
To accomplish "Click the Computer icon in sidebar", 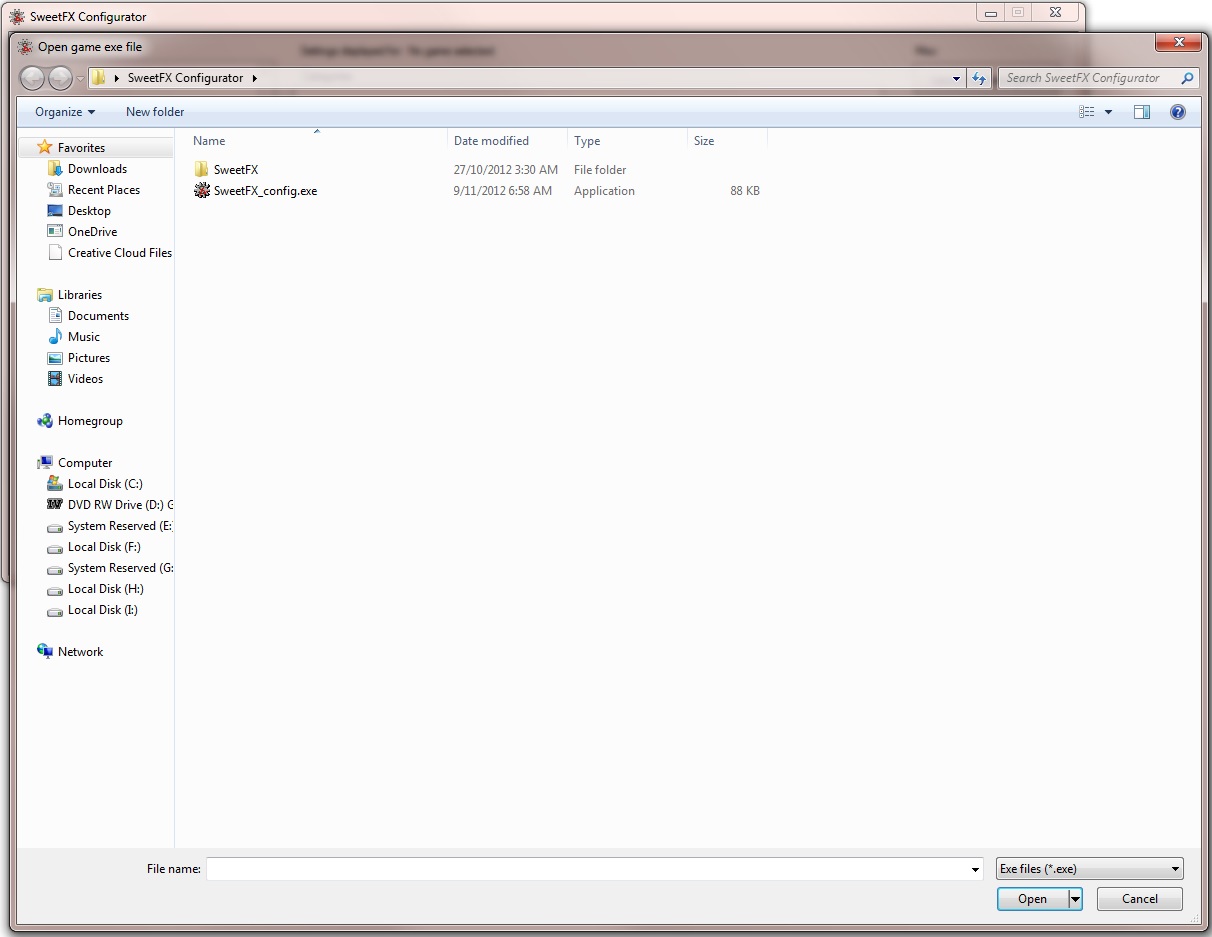I will tap(45, 463).
